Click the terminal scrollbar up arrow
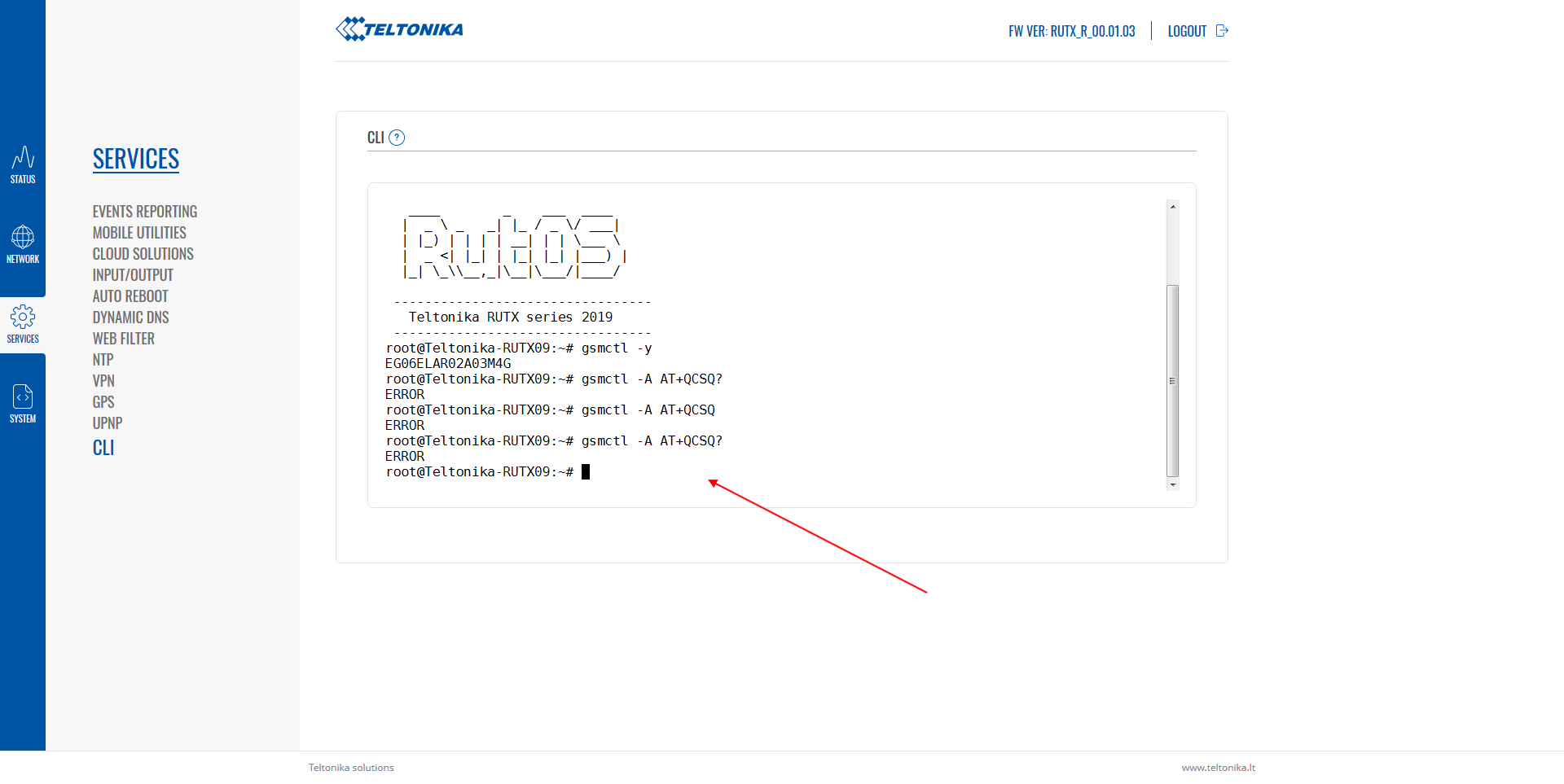 coord(1173,207)
